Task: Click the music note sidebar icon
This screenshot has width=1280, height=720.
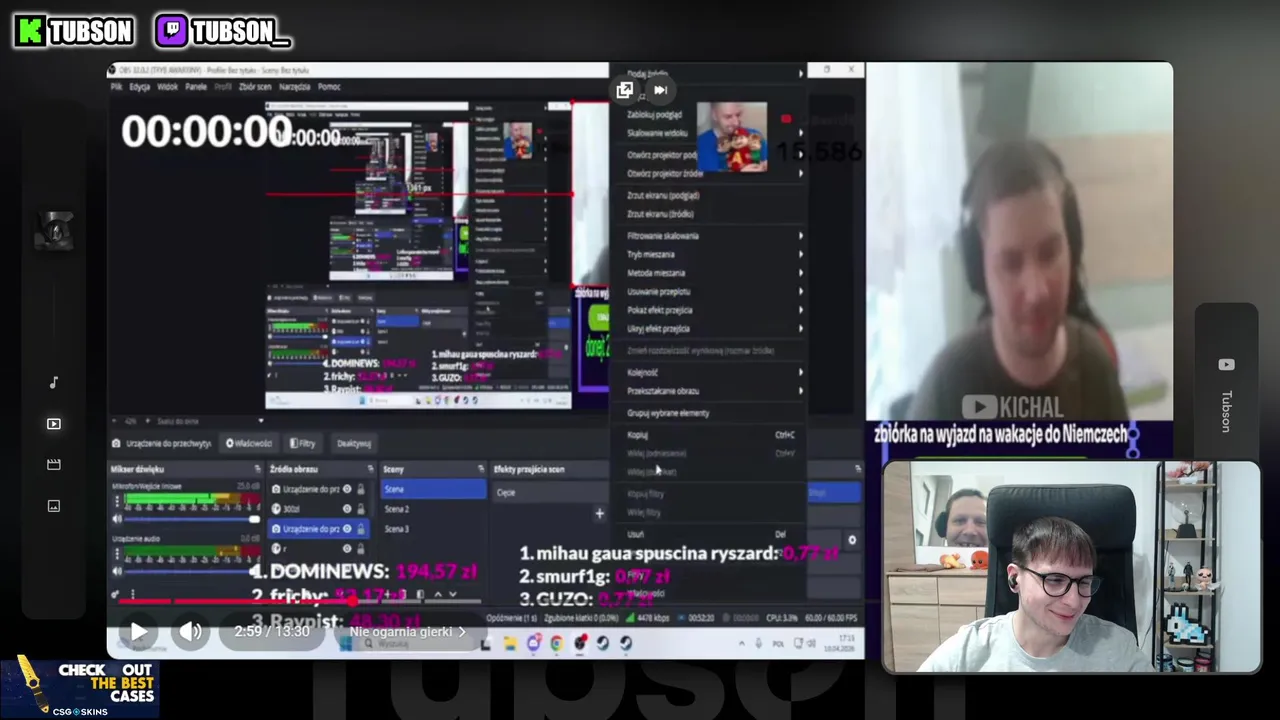Action: tap(54, 383)
